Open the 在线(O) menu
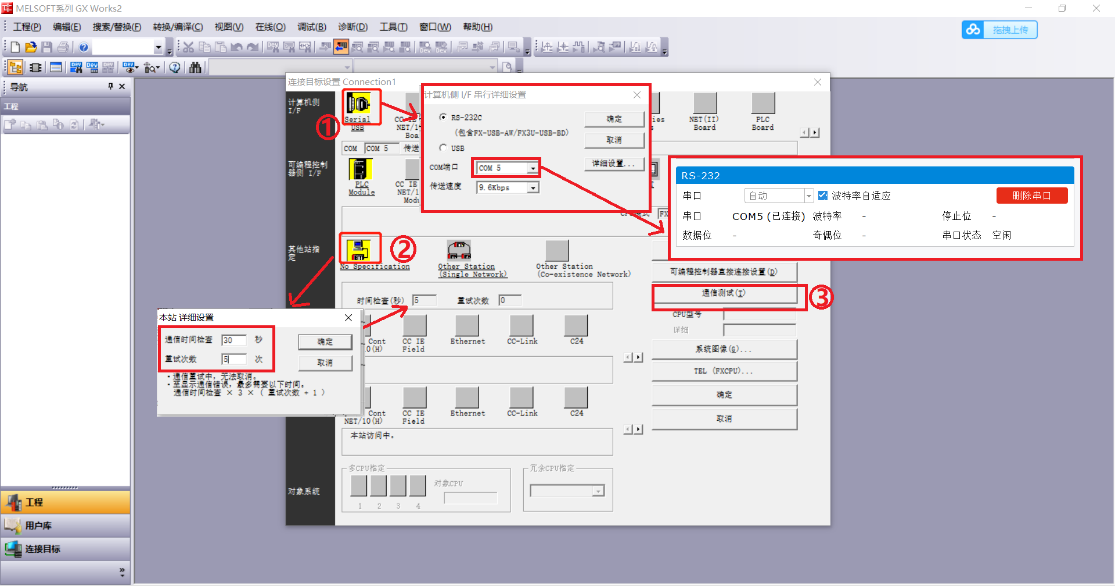 [270, 27]
